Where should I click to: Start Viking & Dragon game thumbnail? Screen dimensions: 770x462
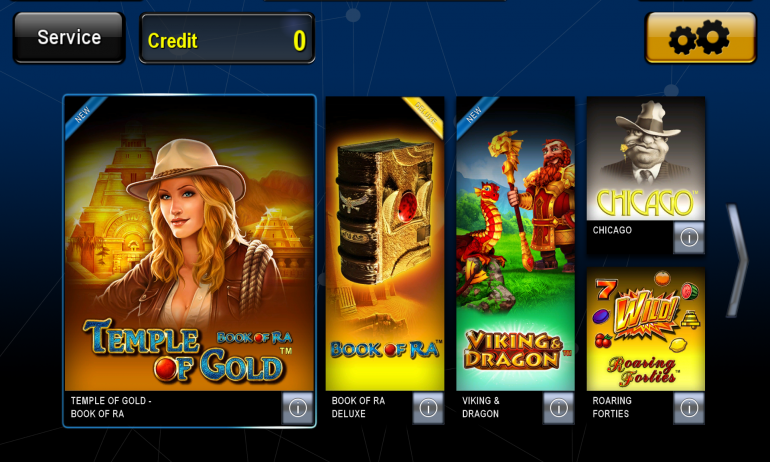pos(515,244)
